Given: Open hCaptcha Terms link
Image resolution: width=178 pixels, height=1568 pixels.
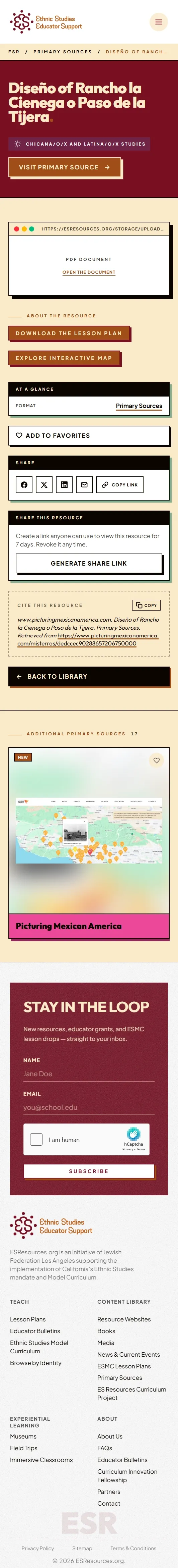Looking at the screenshot, I should pyautogui.click(x=141, y=1149).
